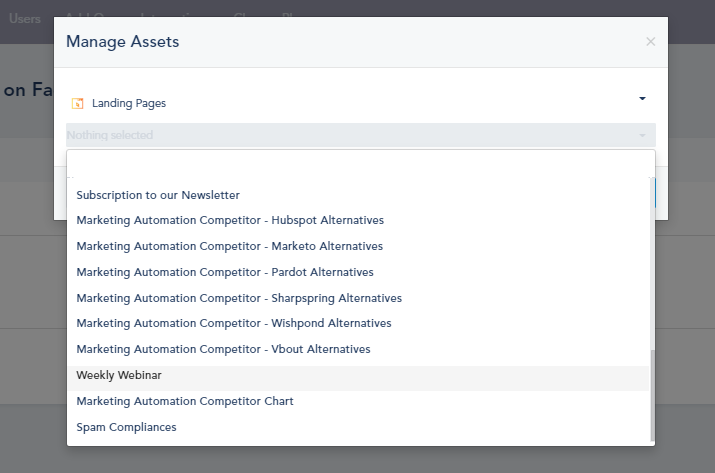Choose the Vbout Alternatives landing page
The width and height of the screenshot is (715, 473).
click(x=358, y=349)
